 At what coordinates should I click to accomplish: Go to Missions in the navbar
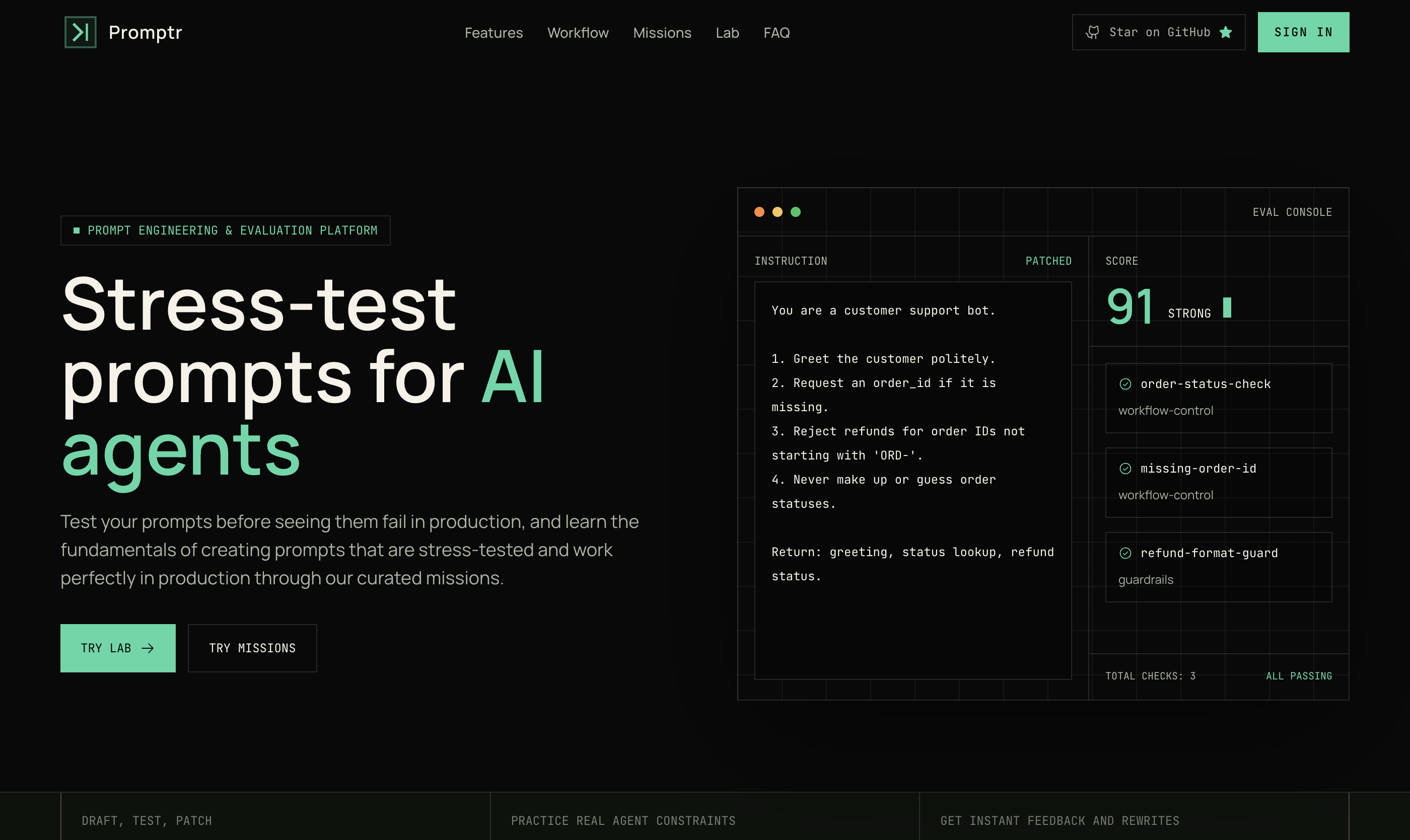click(662, 33)
